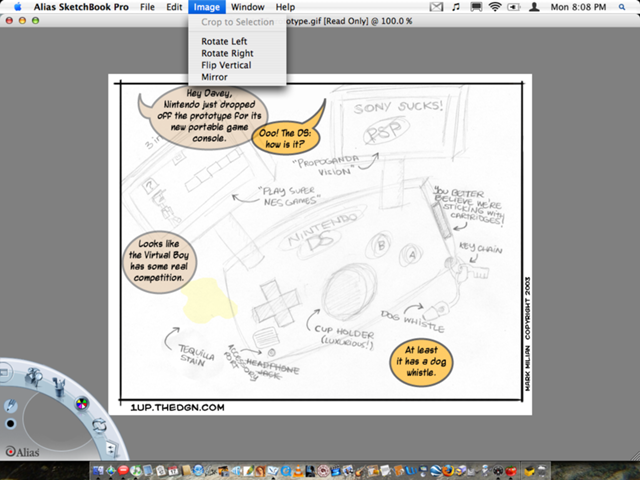
Task: Select the current pencil brush indicator
Action: 11,405
